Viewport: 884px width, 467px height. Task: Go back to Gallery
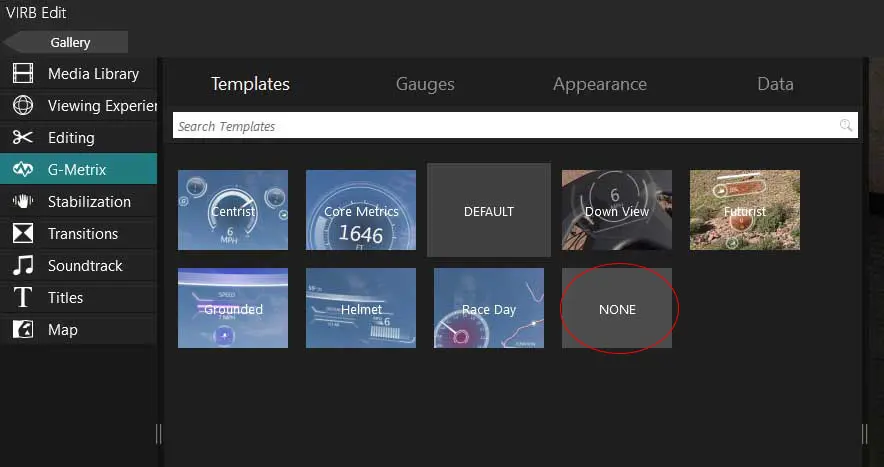66,42
